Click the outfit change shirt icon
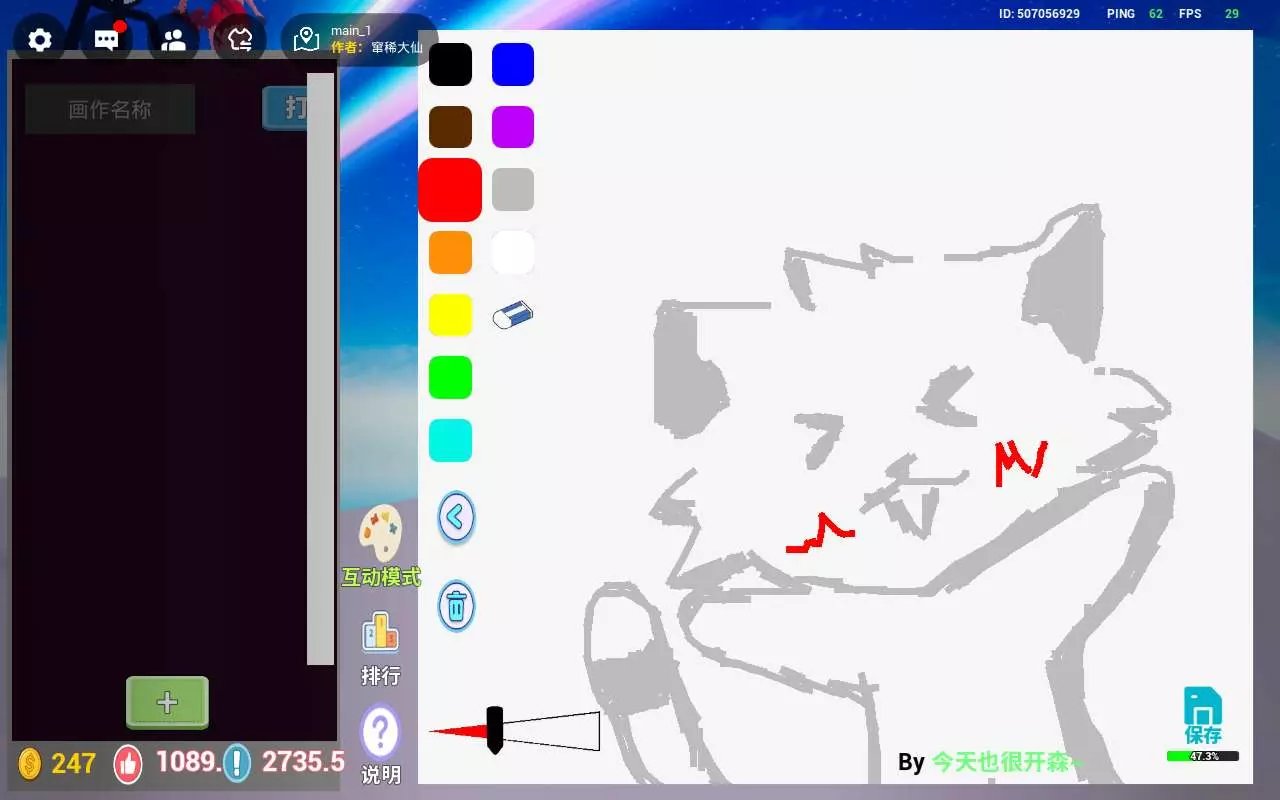1280x800 pixels. click(240, 40)
